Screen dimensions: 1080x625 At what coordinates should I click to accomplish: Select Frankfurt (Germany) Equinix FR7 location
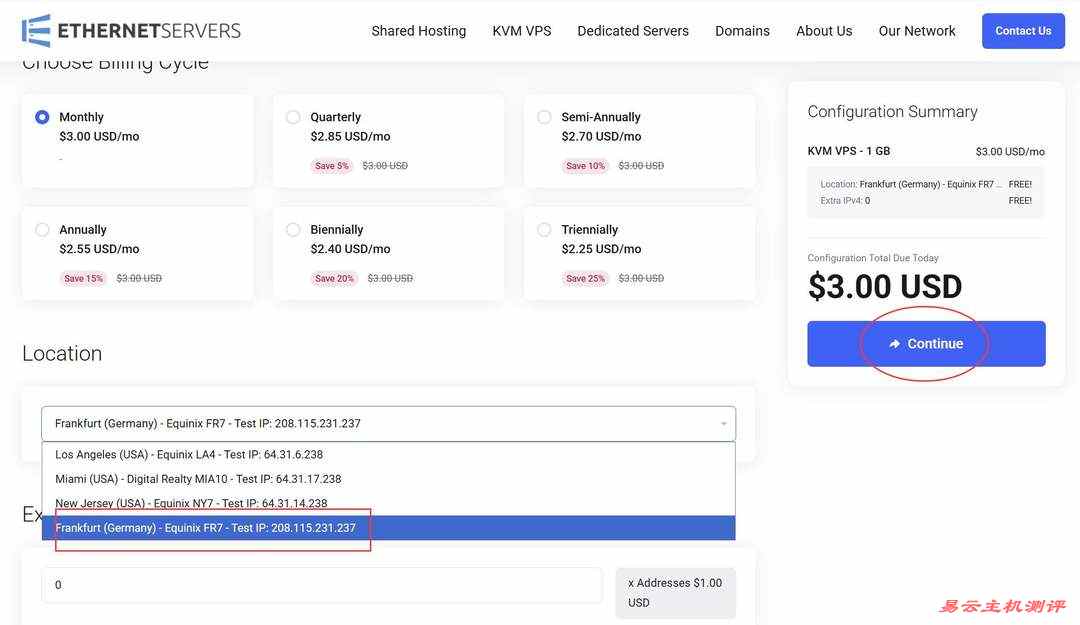click(x=205, y=527)
